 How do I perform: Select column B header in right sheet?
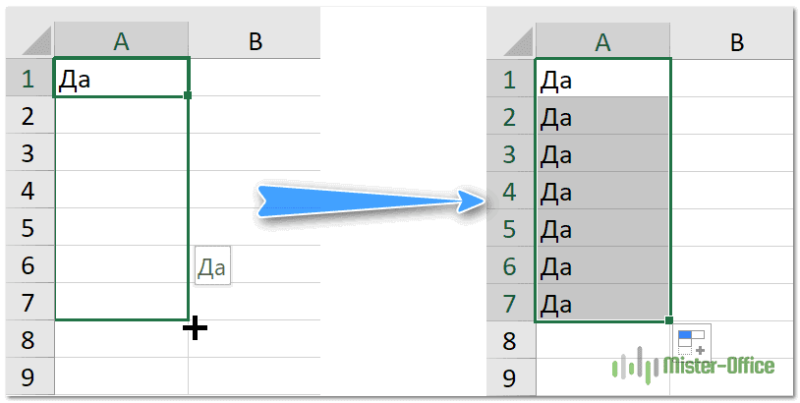pos(734,40)
